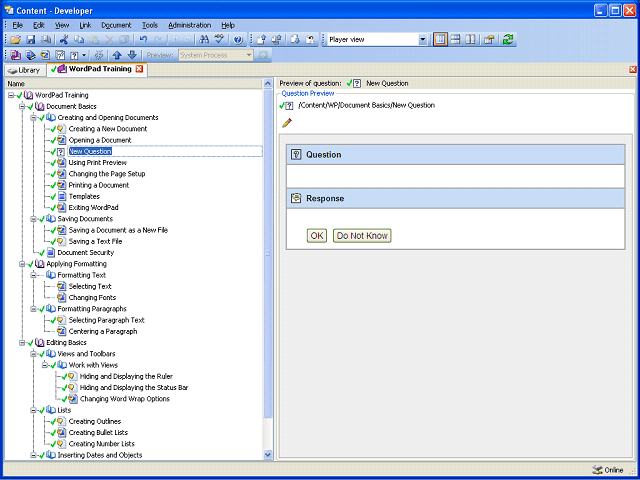Open the question type dropdown arrow
Image resolution: width=640 pixels, height=480 pixels.
click(x=84, y=55)
